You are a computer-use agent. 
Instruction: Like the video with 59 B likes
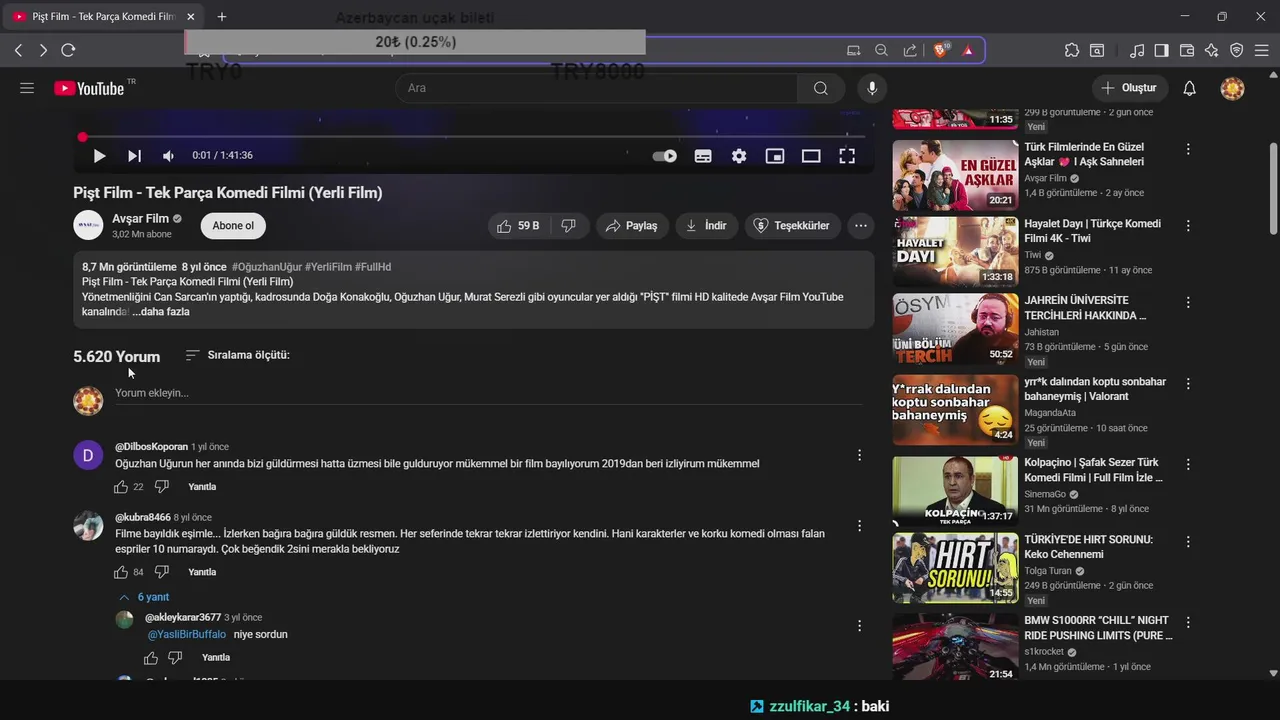[x=519, y=226]
